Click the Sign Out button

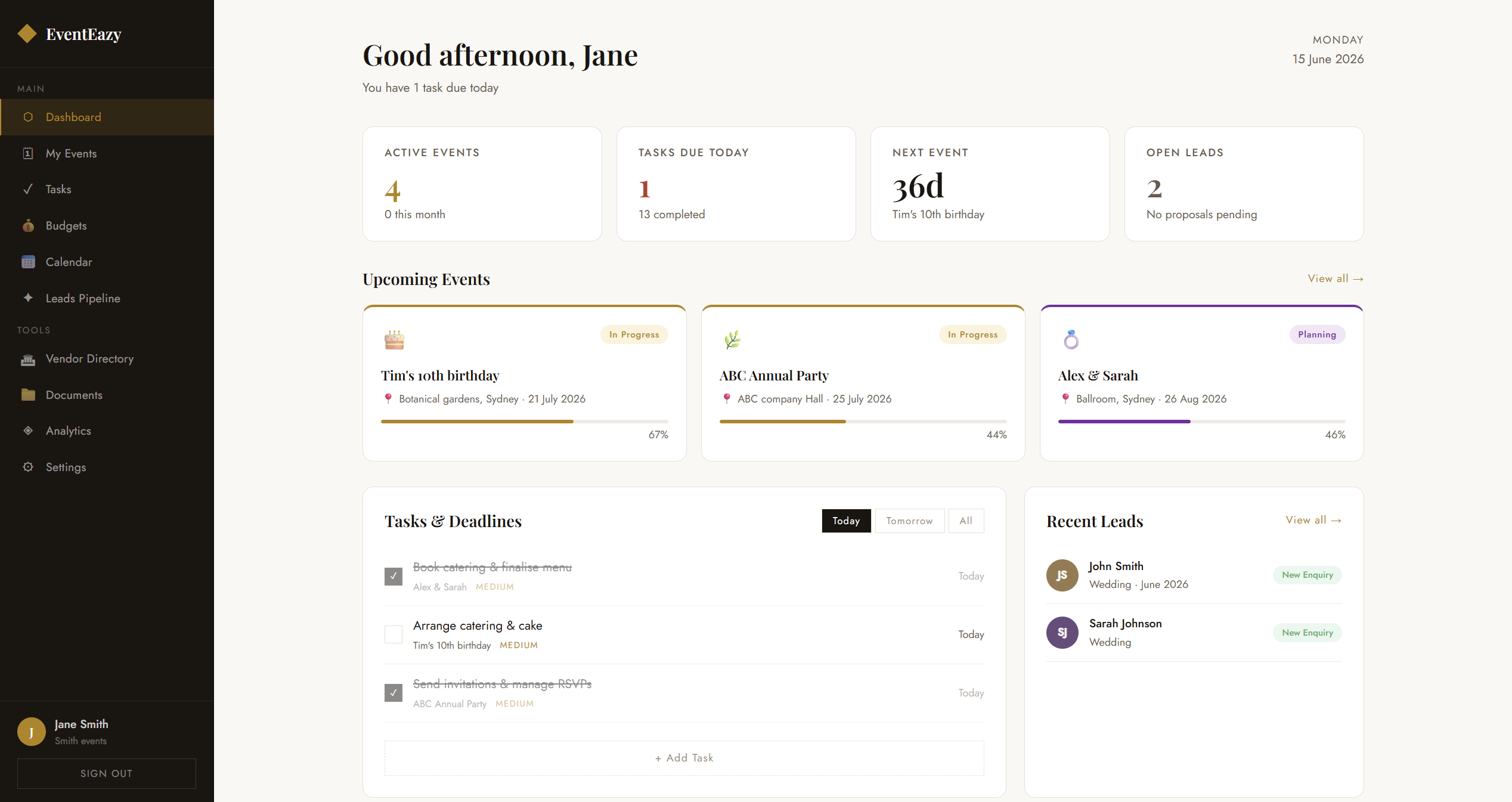tap(107, 773)
